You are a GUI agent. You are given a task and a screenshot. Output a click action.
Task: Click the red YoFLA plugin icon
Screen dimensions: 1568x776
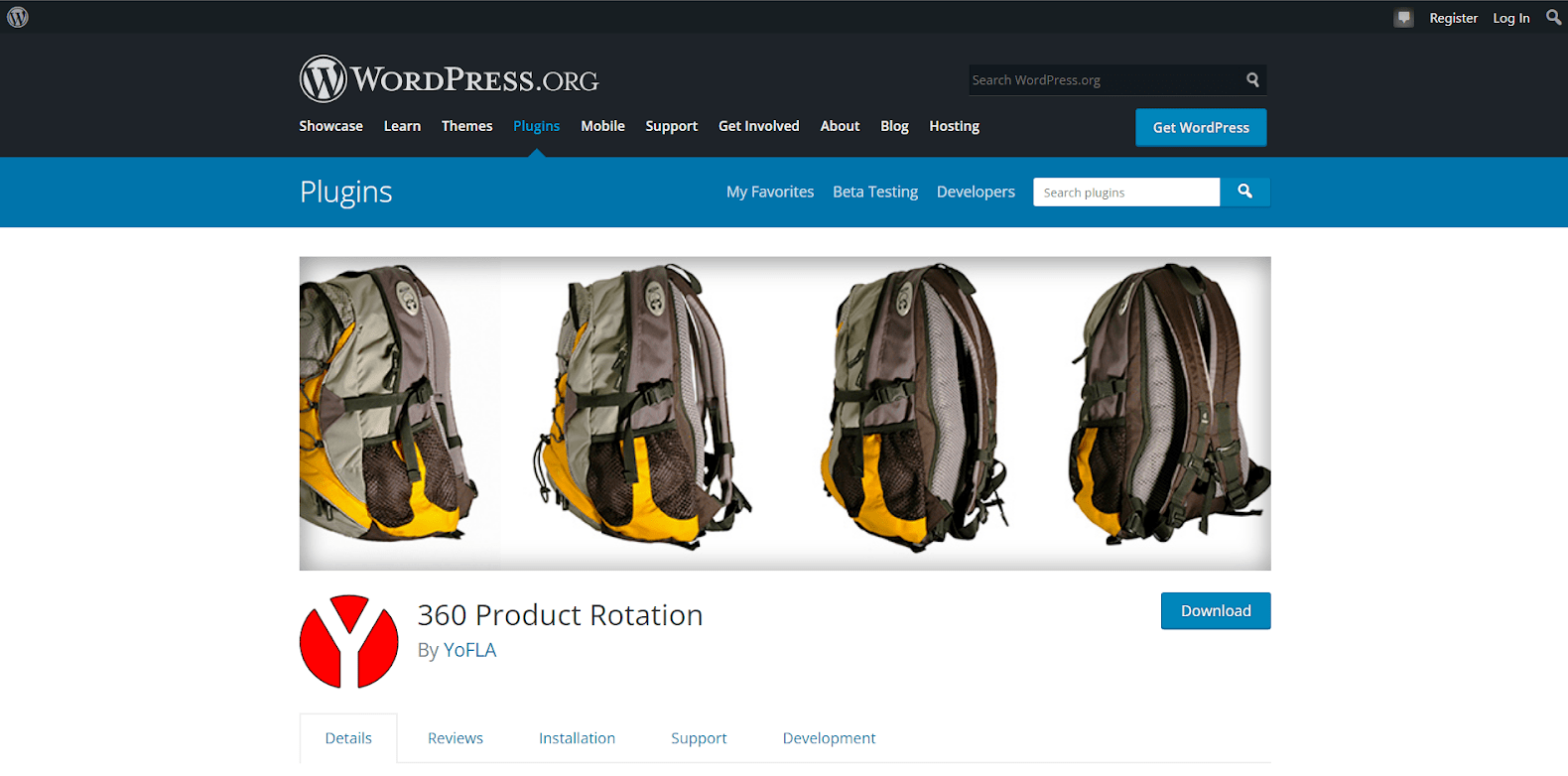pos(348,642)
